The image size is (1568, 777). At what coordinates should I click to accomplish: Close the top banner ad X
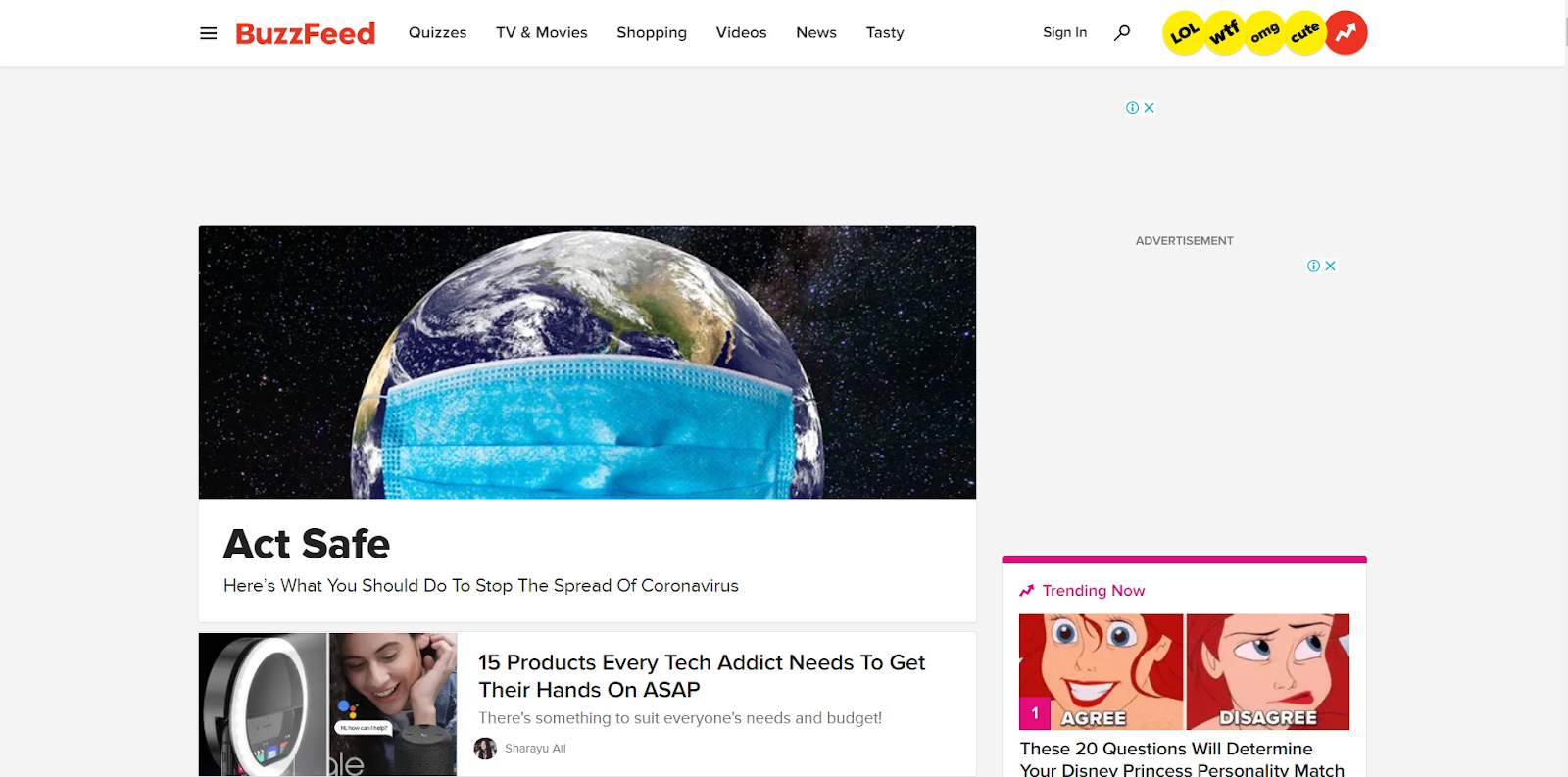click(x=1149, y=108)
